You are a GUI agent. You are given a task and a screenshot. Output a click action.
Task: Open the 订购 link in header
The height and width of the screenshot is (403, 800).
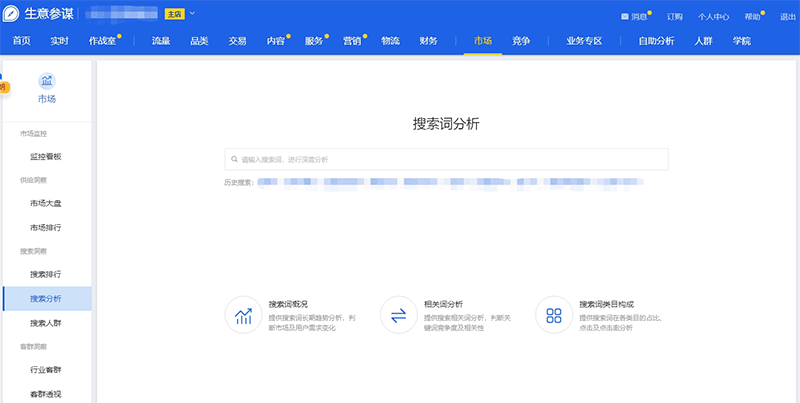point(675,17)
